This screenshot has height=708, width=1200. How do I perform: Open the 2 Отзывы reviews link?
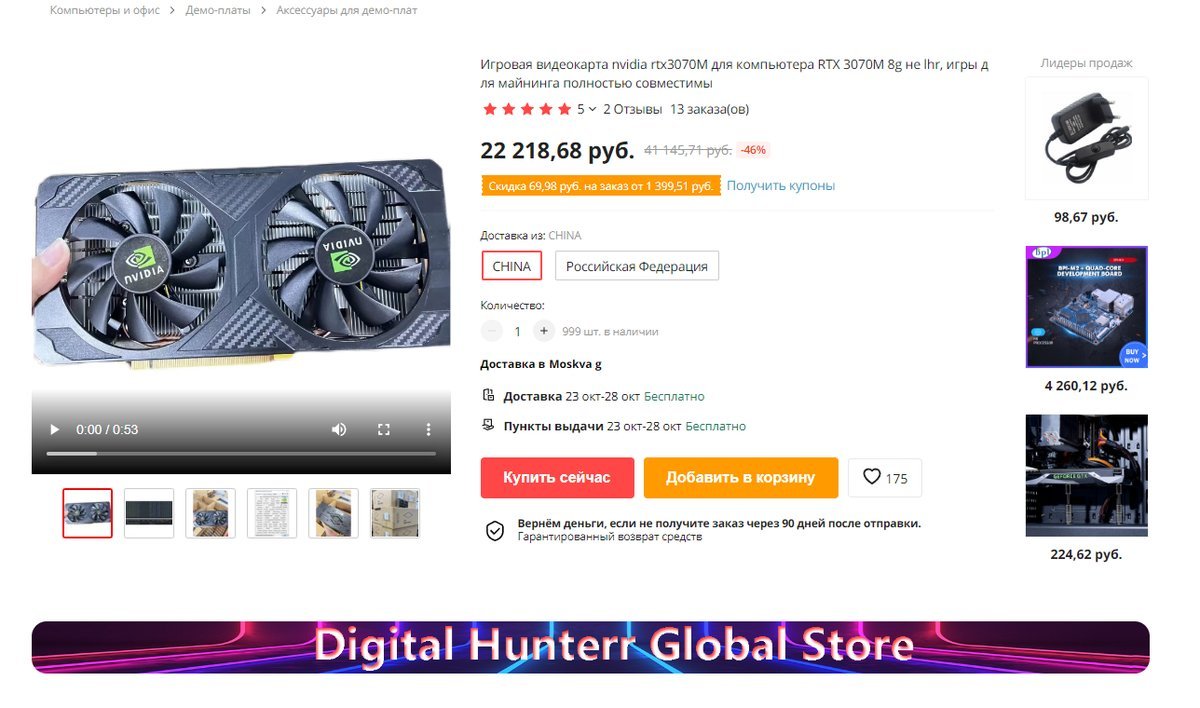[632, 109]
